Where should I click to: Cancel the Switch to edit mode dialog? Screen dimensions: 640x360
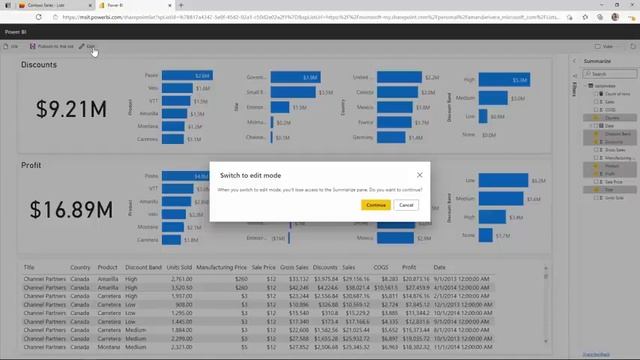(406, 205)
